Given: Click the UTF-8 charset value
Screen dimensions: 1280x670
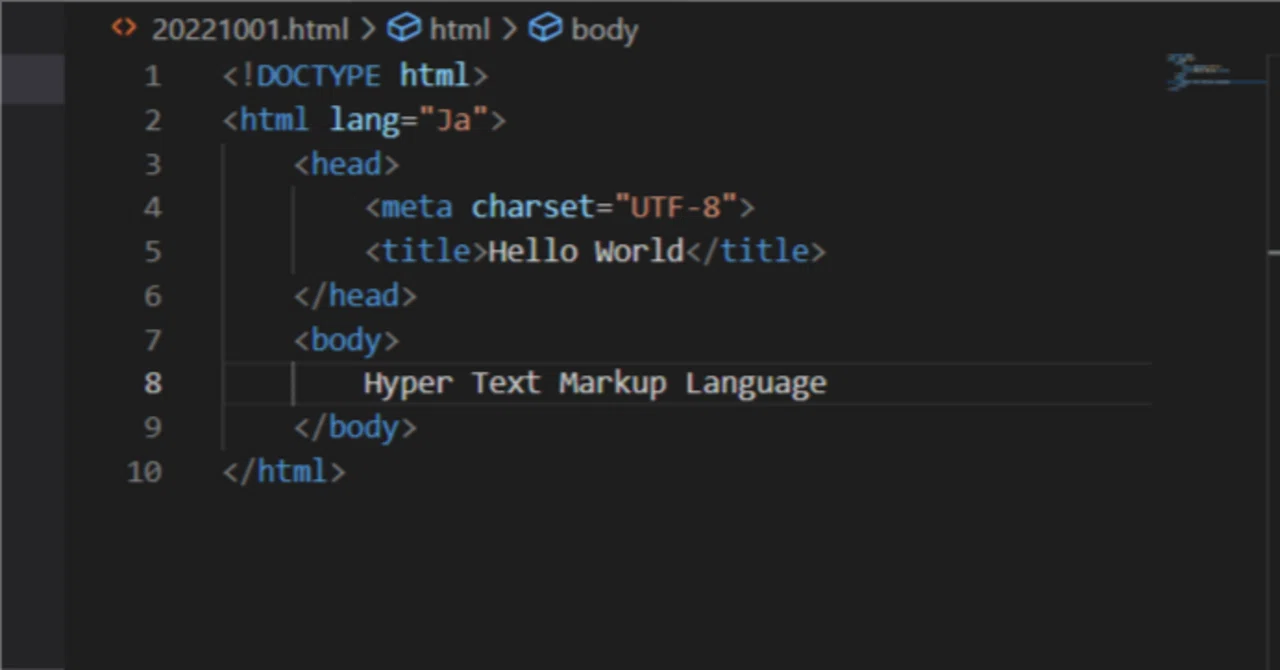Looking at the screenshot, I should pyautogui.click(x=676, y=207).
